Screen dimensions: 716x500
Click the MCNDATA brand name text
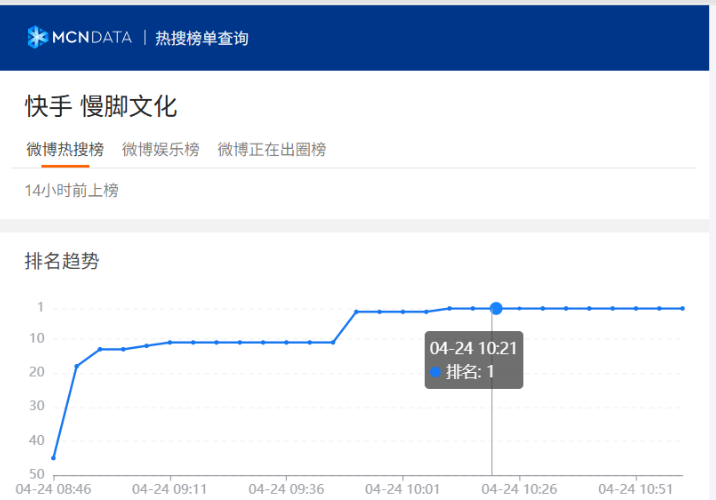[91, 38]
